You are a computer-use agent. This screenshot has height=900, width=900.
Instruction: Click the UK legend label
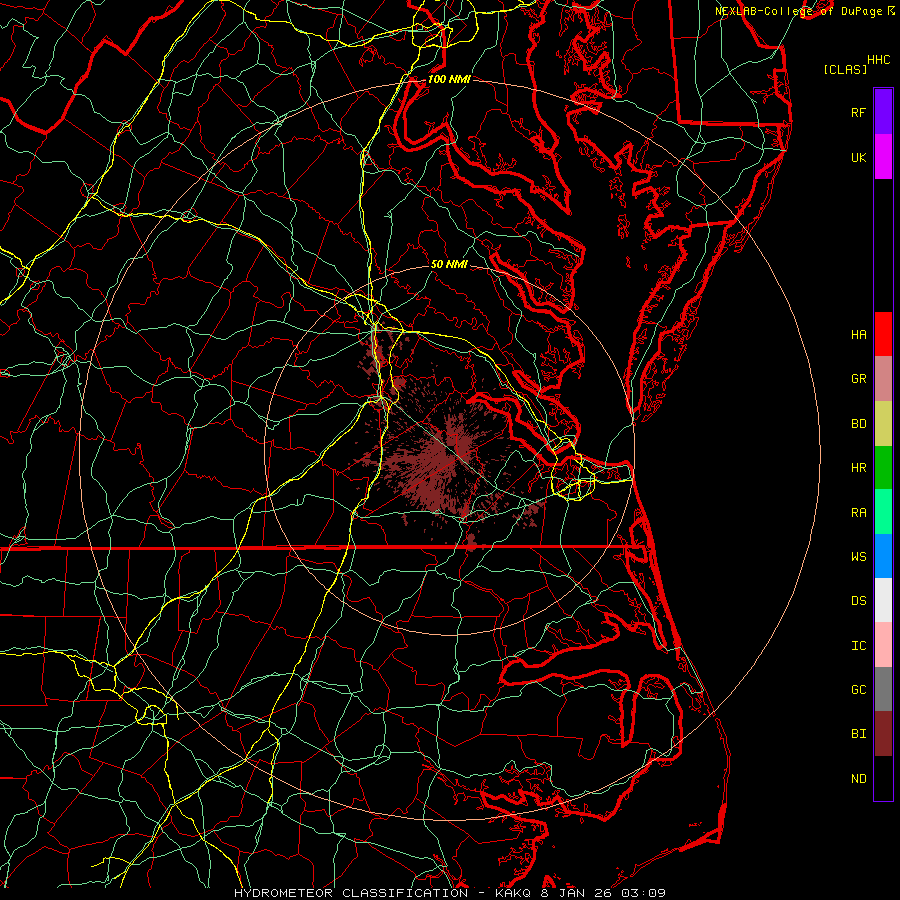pos(858,157)
